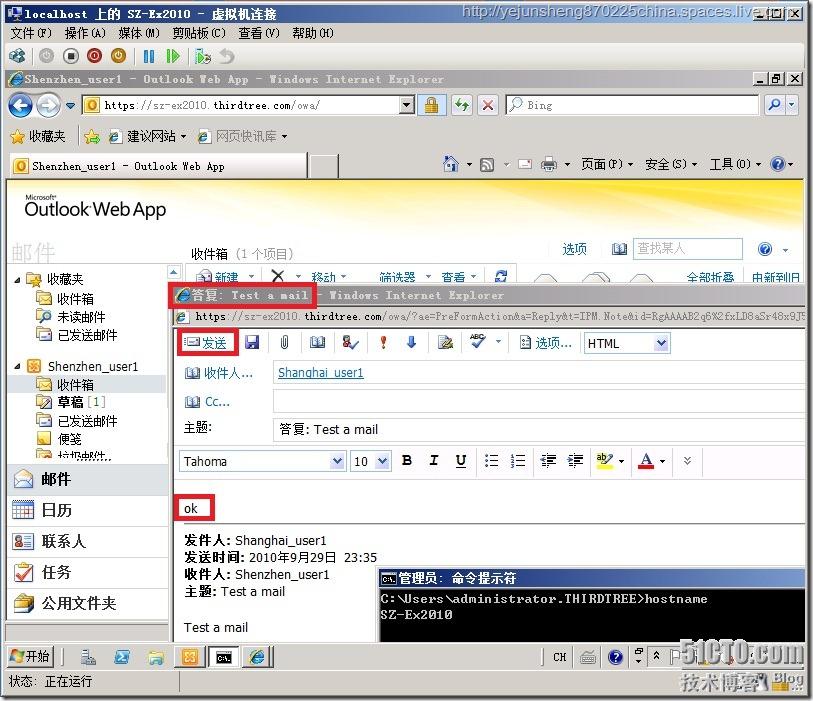Open View (查看) menu in VM window
The image size is (813, 701).
(x=259, y=33)
